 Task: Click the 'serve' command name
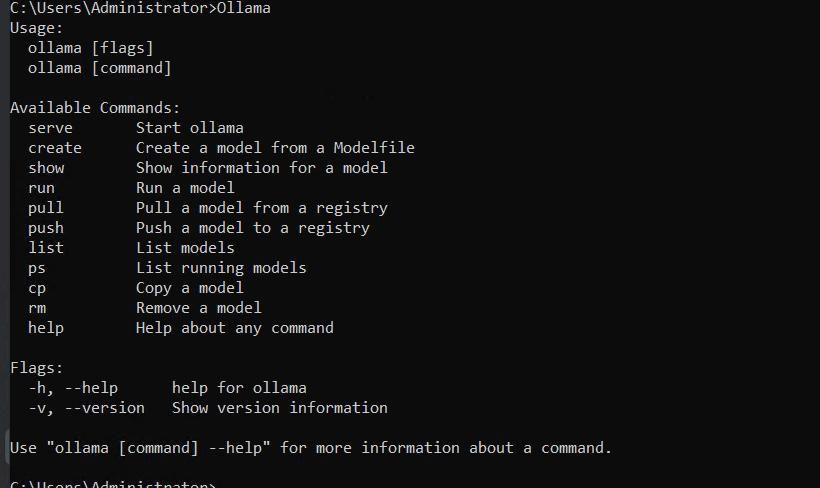point(50,128)
